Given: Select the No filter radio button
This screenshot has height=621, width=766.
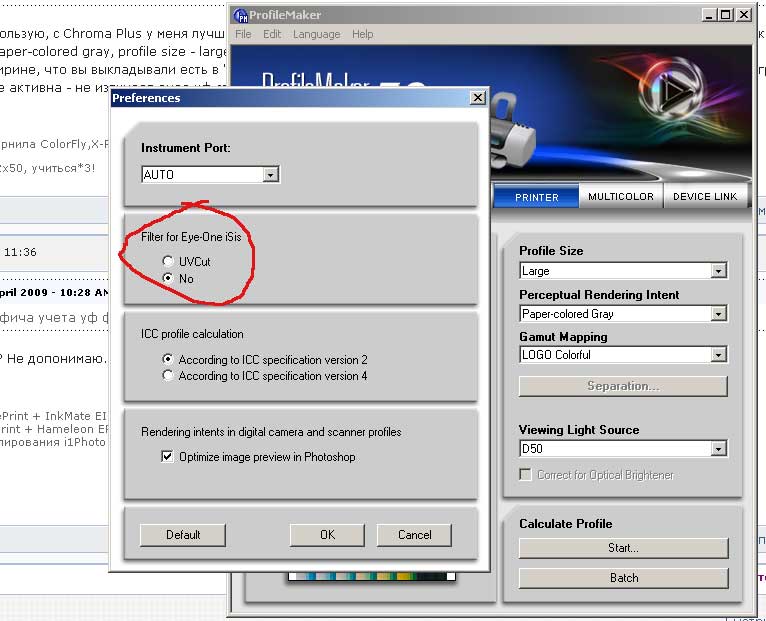Looking at the screenshot, I should point(168,278).
